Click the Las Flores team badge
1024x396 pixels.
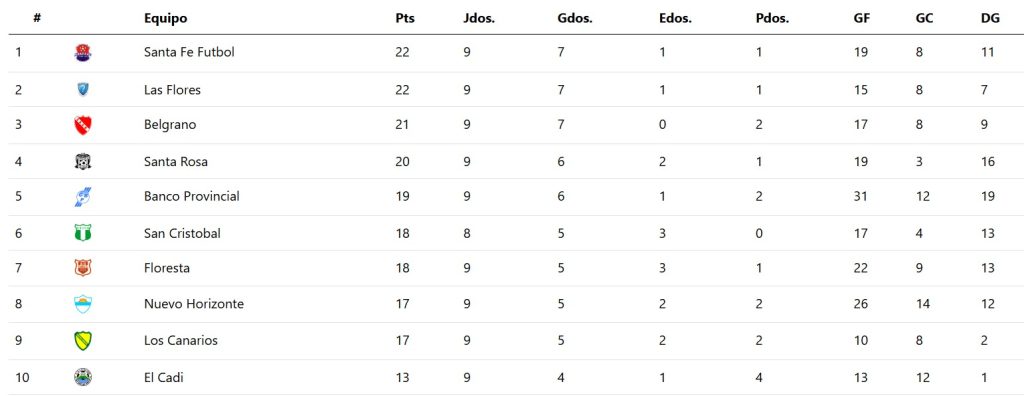coord(83,90)
